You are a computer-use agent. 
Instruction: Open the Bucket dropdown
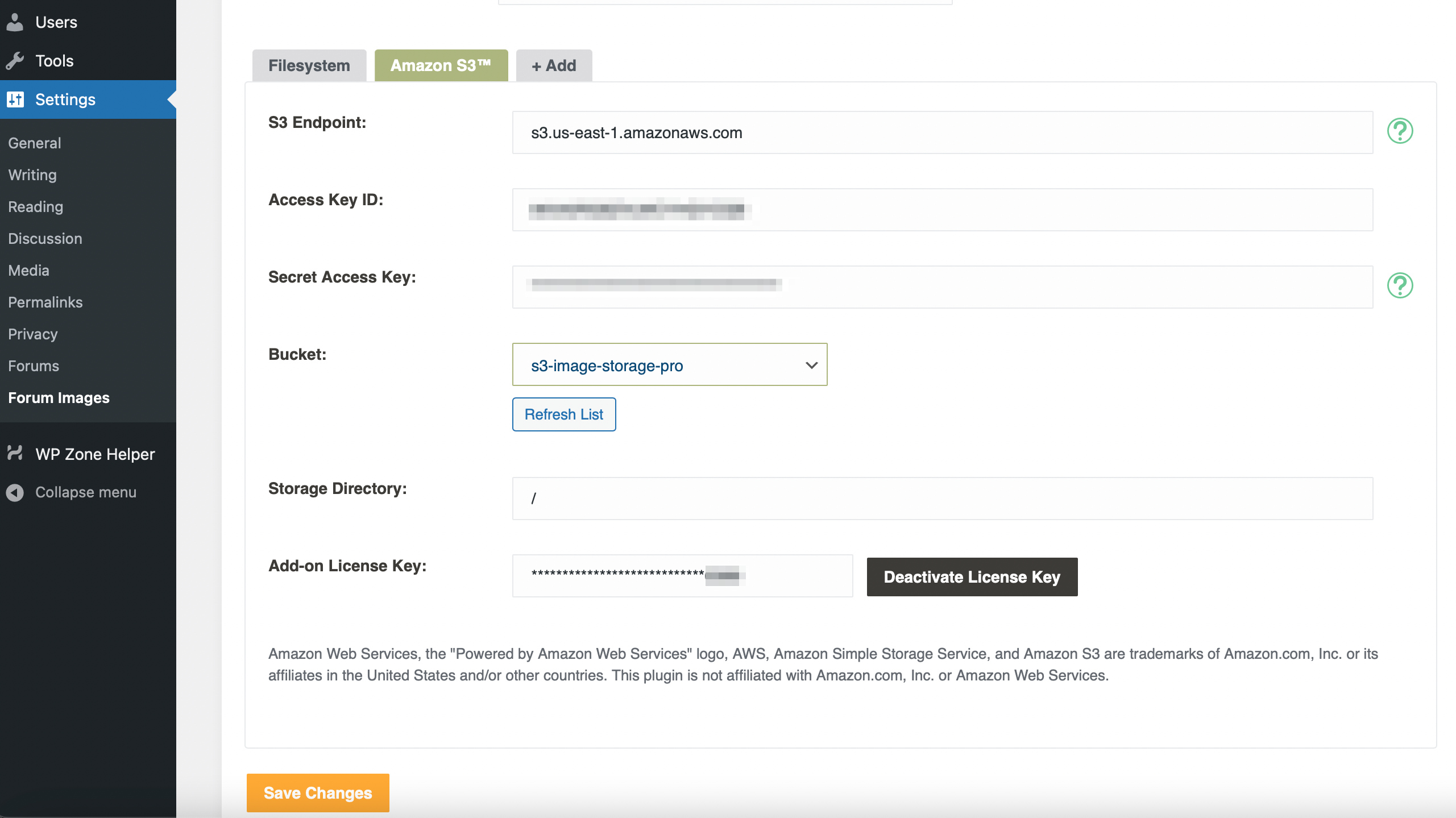click(x=670, y=364)
